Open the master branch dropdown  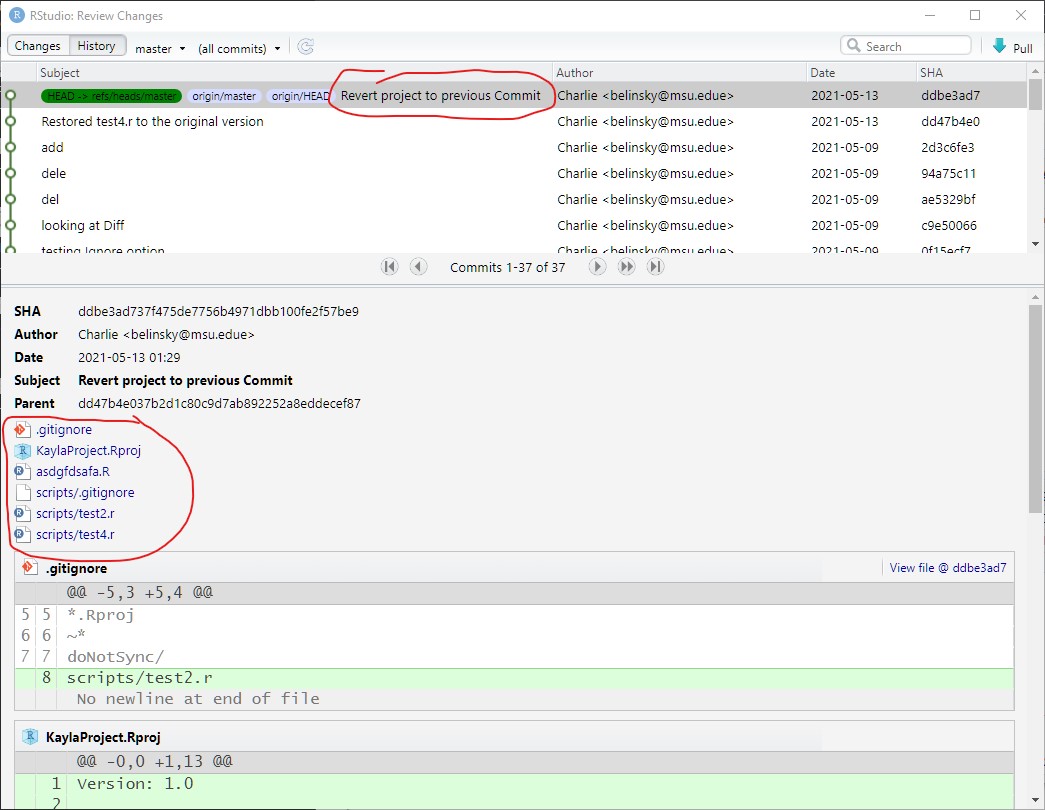click(x=160, y=49)
